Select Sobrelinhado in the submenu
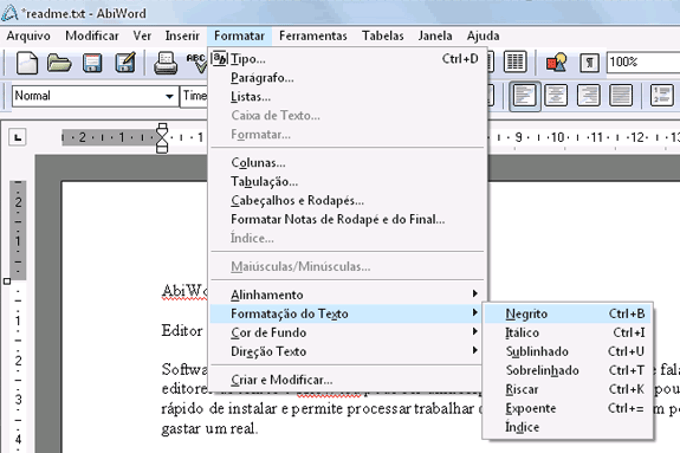 (567, 370)
